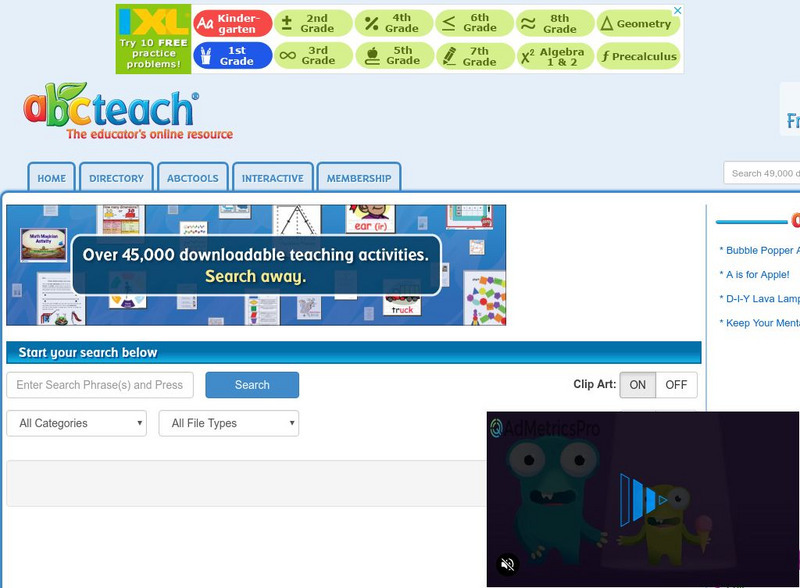Image resolution: width=800 pixels, height=588 pixels.
Task: Play the video ad using the blue play icon
Action: click(644, 500)
